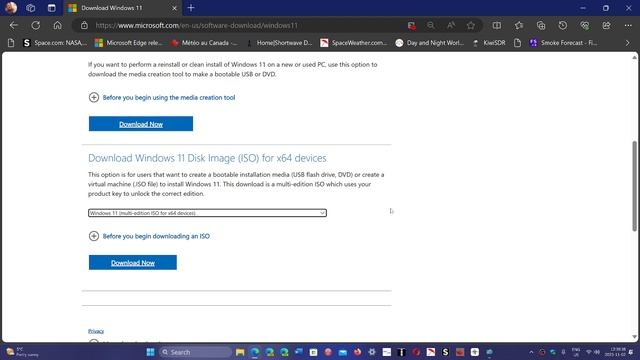Open a new tab with the plus icon
Screen dimensions: 640x360
[191, 8]
